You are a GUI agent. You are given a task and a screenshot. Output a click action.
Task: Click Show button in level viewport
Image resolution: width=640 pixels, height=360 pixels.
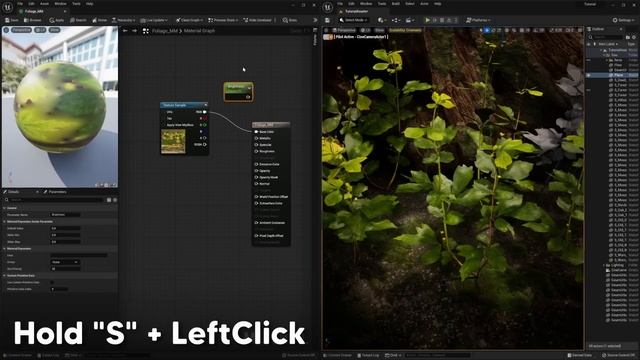click(379, 30)
